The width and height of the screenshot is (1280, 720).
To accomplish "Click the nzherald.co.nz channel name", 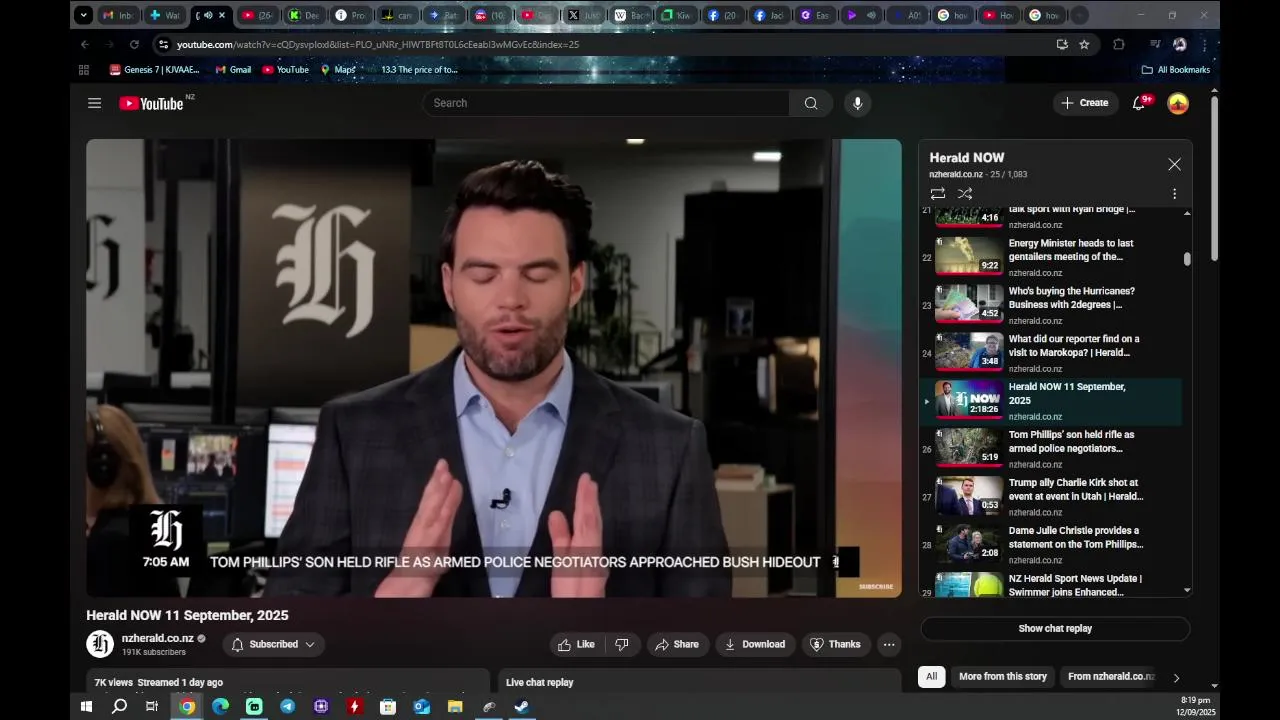I will point(158,638).
